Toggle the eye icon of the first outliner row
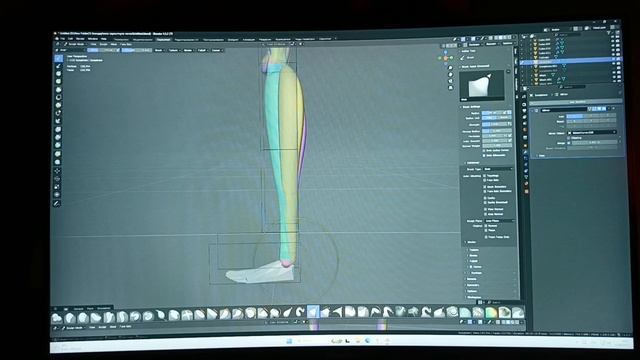This screenshot has width=640, height=360. coord(613,36)
